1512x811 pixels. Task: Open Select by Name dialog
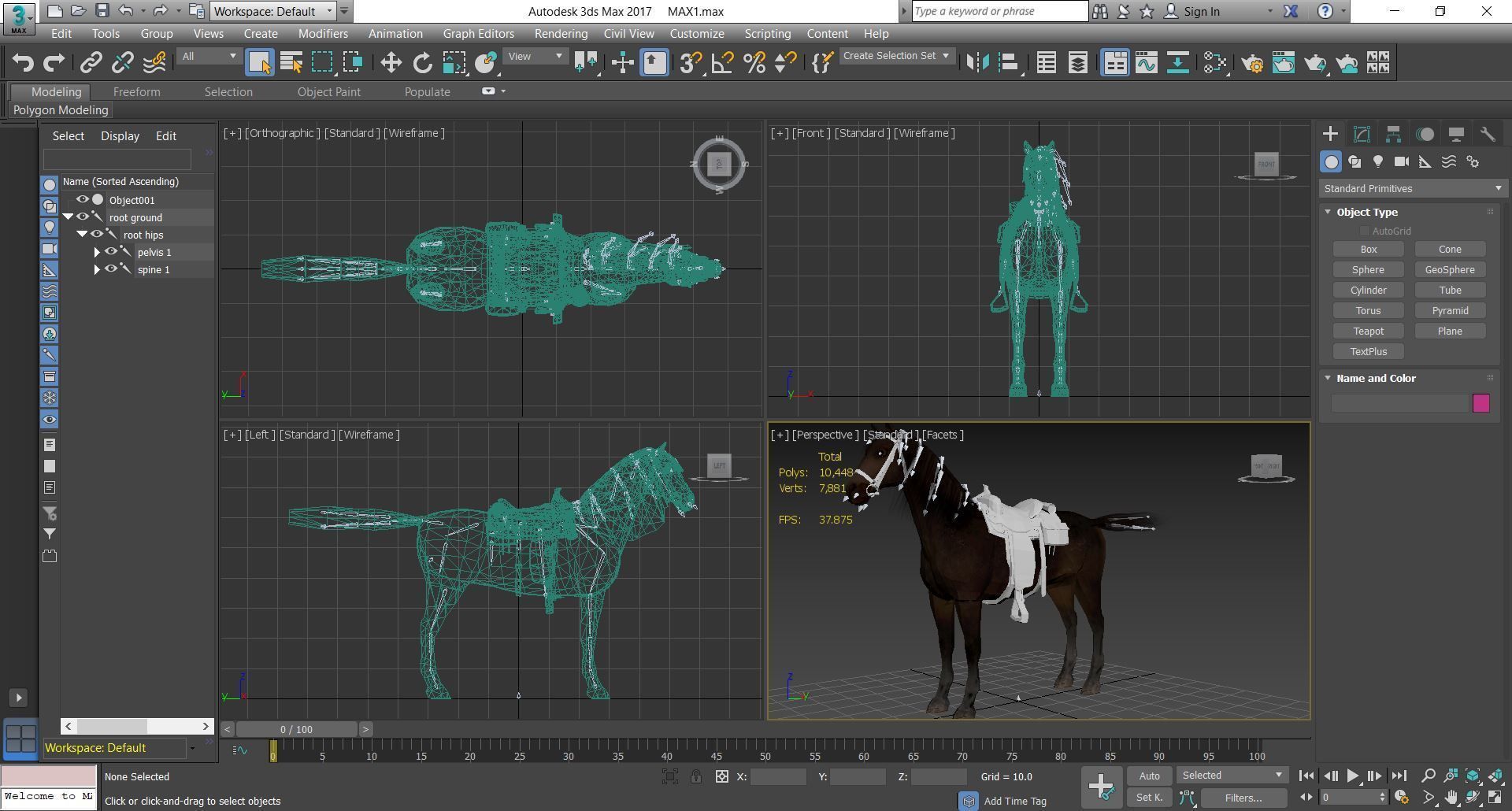(x=291, y=63)
